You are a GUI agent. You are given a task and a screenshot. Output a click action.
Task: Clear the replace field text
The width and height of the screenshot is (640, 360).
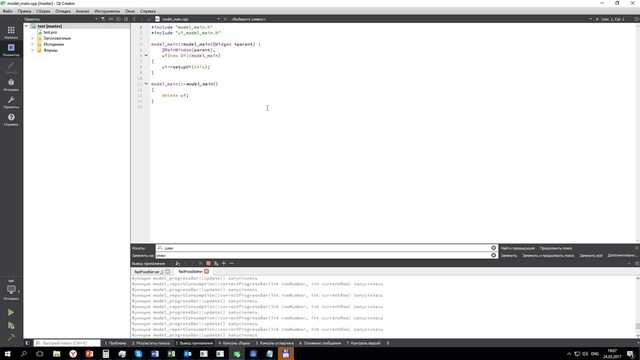click(493, 255)
